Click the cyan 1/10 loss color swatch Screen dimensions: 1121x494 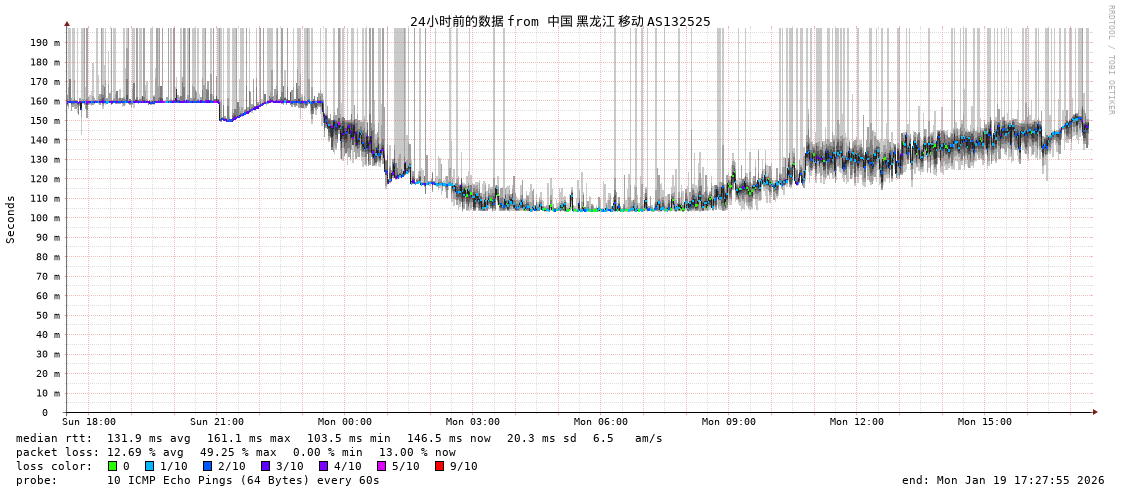coord(149,466)
